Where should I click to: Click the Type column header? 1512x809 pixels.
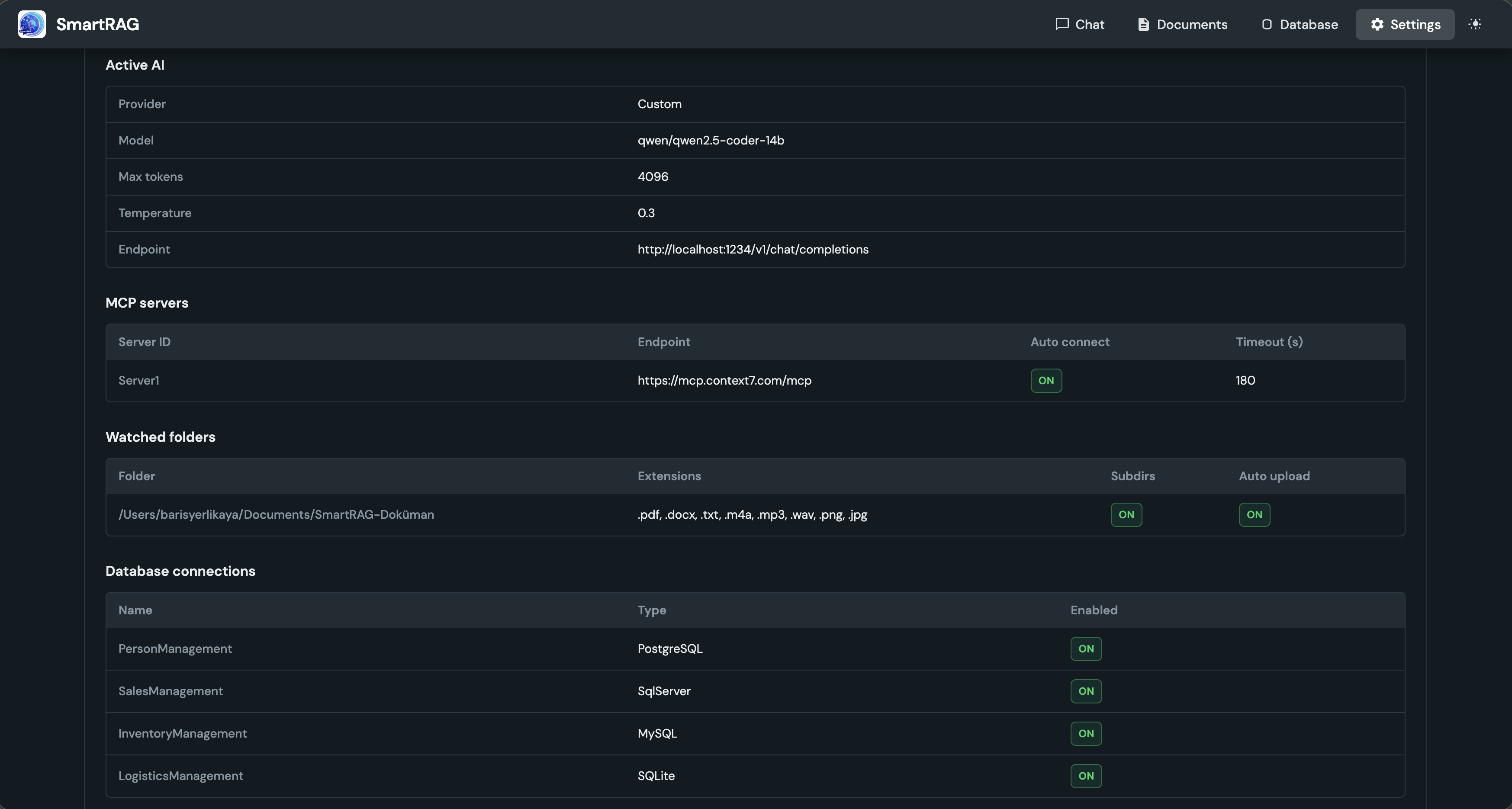point(652,610)
